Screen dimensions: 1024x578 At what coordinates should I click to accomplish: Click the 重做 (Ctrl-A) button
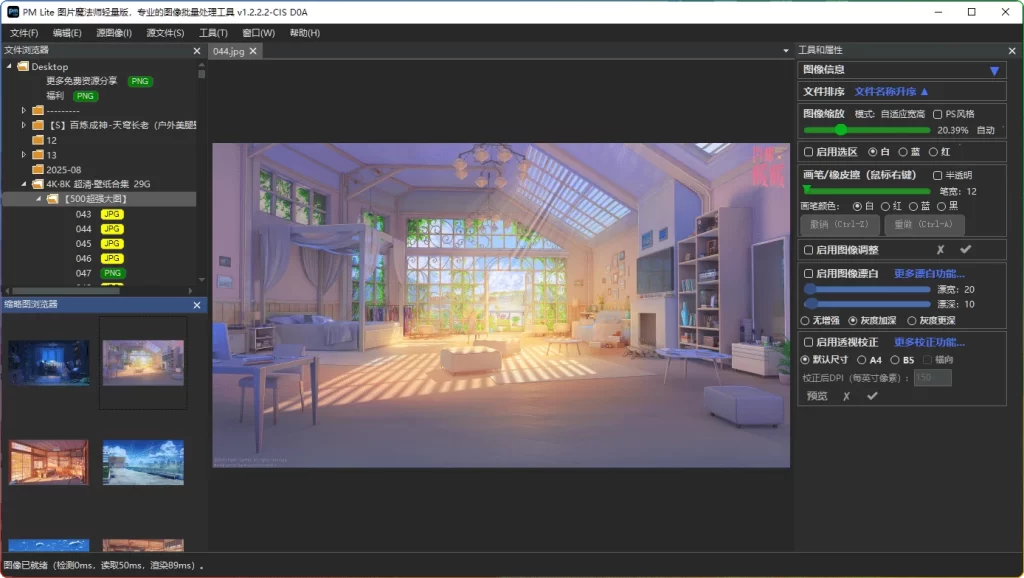923,225
